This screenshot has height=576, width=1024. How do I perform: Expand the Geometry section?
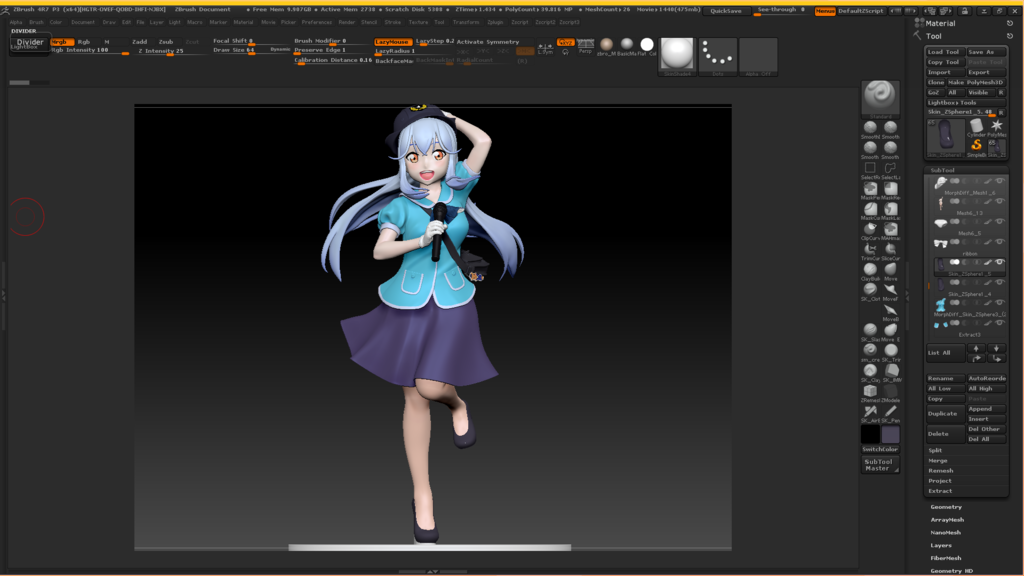coord(946,507)
